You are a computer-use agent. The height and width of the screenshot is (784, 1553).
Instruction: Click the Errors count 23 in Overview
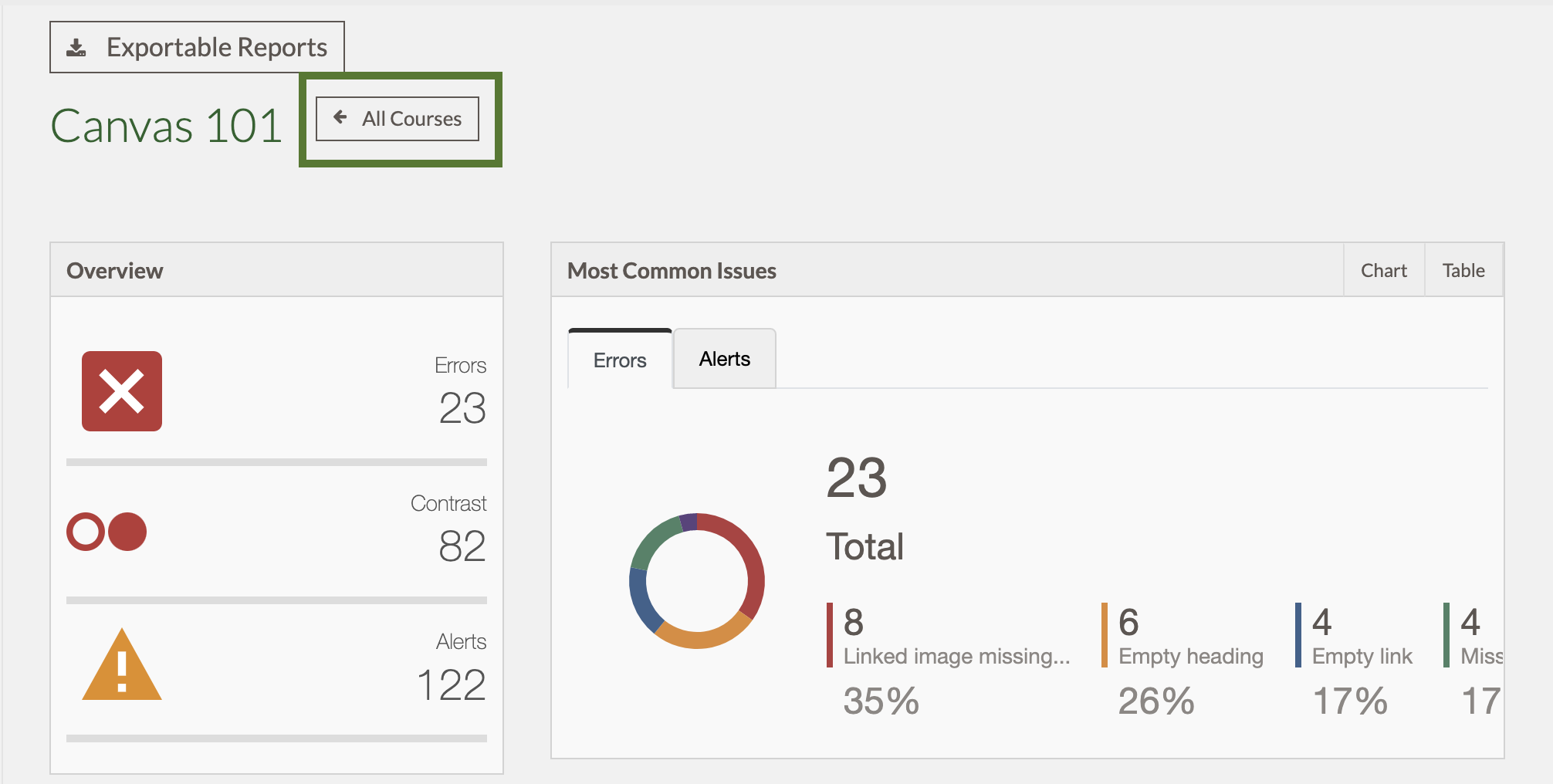click(462, 408)
